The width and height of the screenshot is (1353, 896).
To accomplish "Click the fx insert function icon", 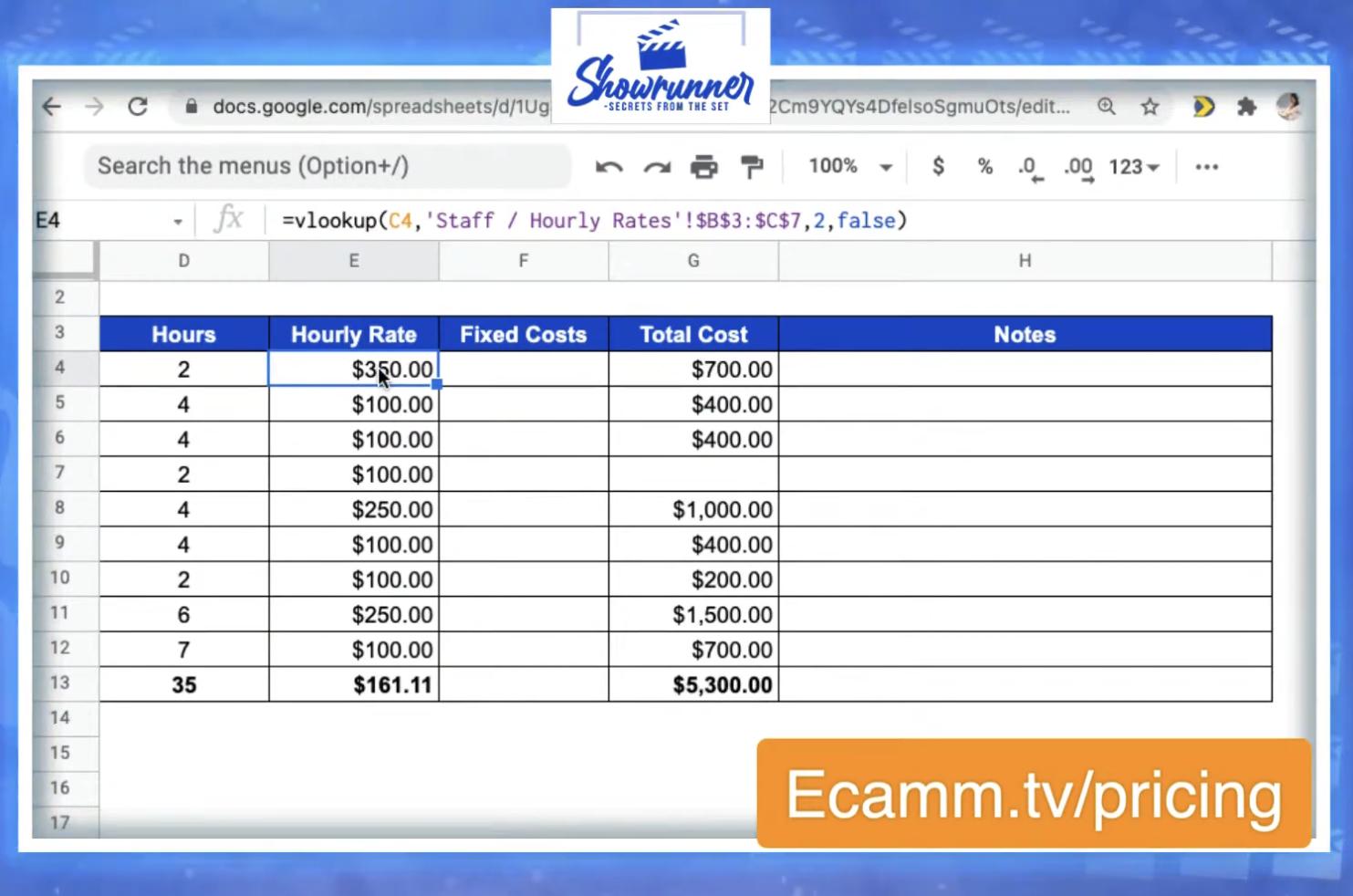I will click(x=229, y=220).
